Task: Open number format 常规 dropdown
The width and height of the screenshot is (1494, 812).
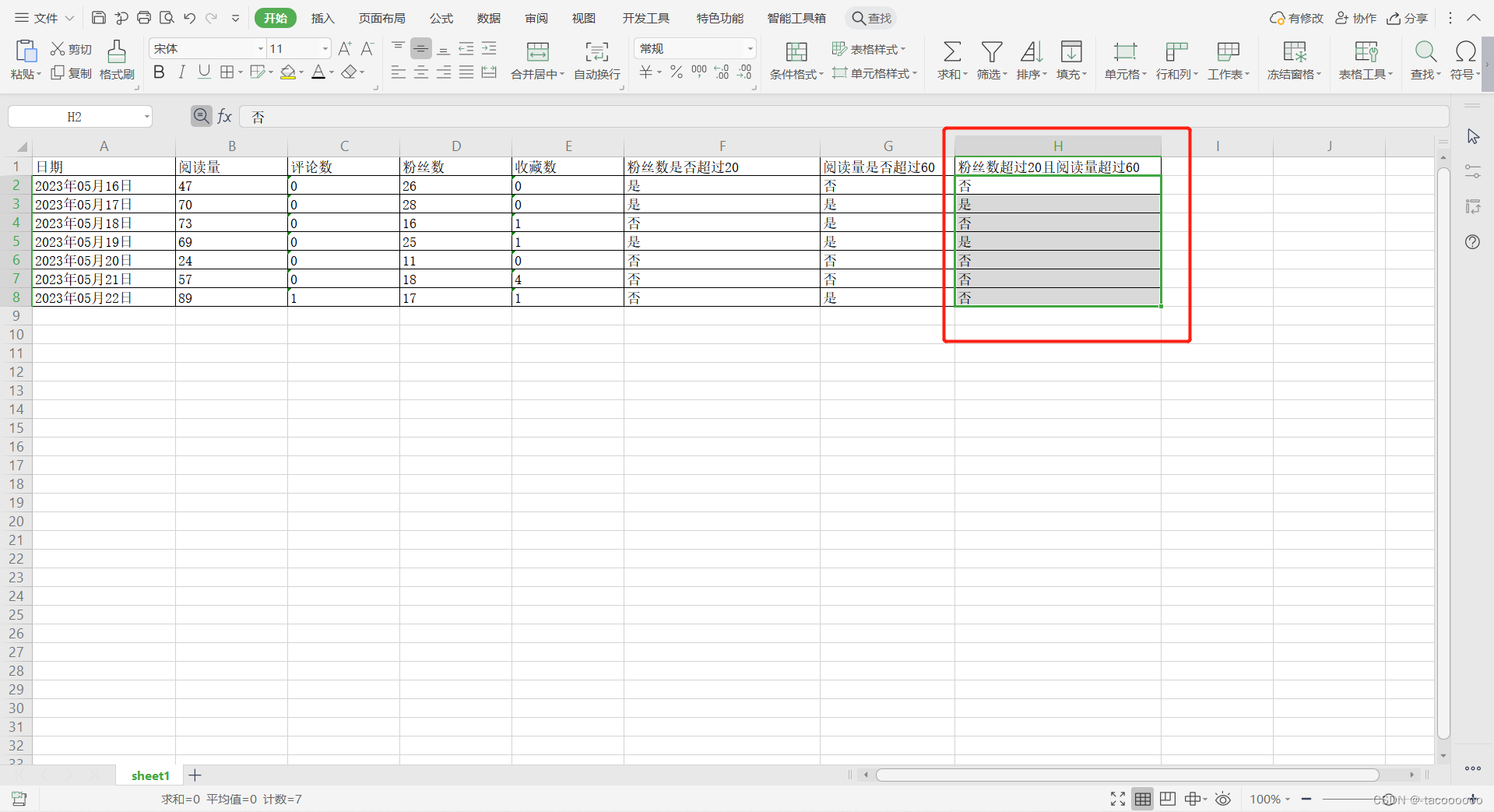Action: [750, 49]
